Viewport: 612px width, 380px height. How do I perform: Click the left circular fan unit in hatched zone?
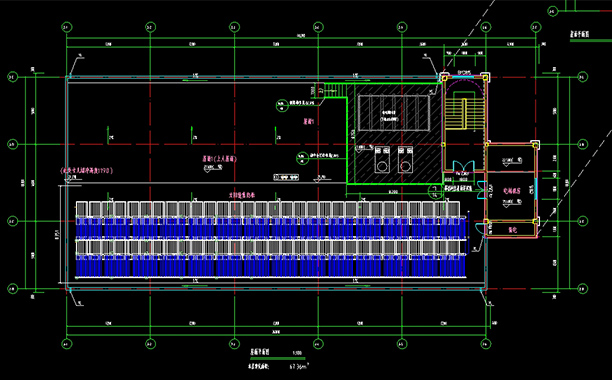tap(382, 160)
